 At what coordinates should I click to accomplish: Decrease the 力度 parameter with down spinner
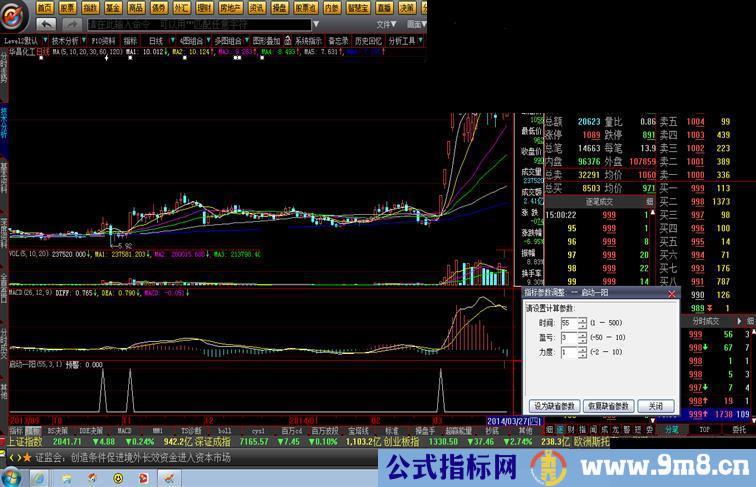(x=582, y=356)
